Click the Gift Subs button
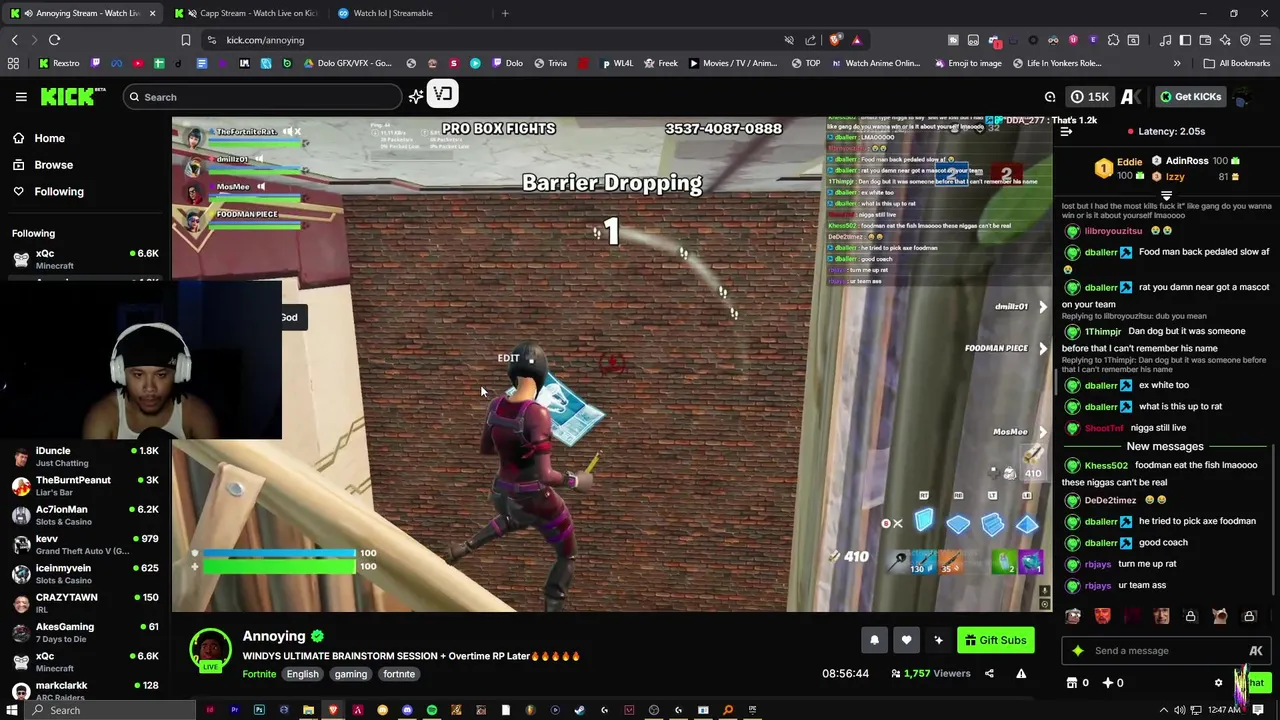The height and width of the screenshot is (720, 1280). 995,640
